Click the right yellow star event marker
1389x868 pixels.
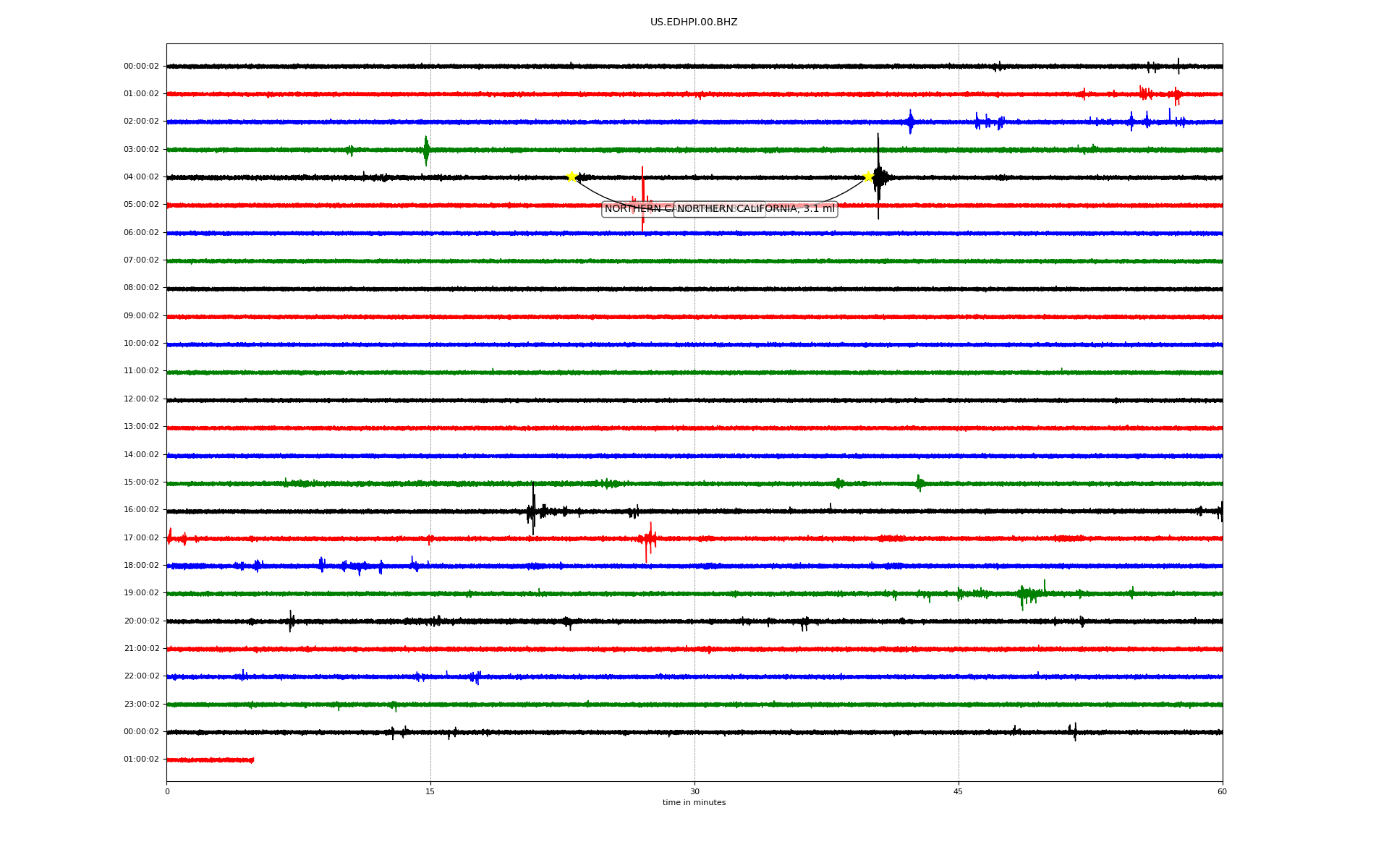(868, 176)
